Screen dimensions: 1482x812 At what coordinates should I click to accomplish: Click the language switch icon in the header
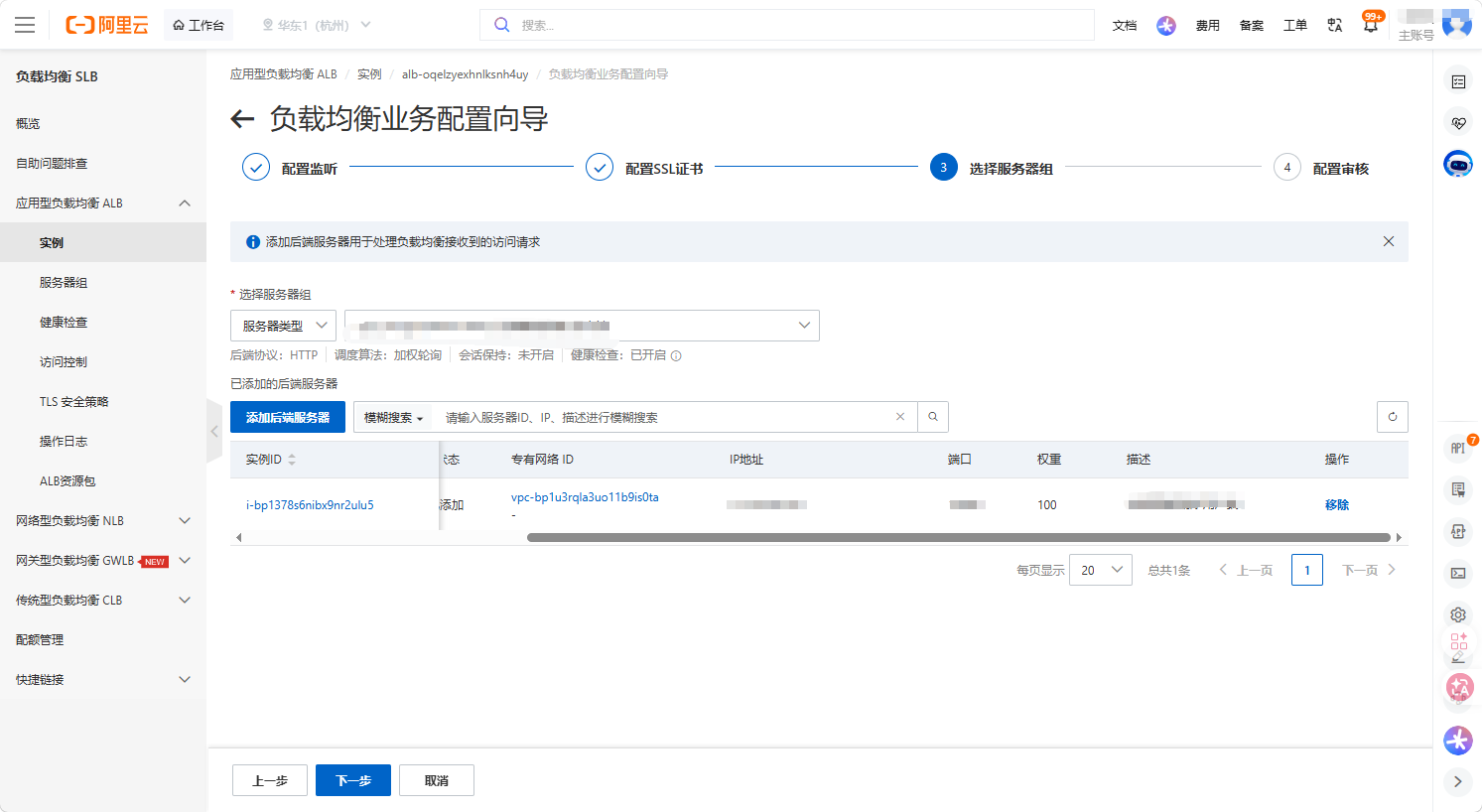pyautogui.click(x=1335, y=25)
